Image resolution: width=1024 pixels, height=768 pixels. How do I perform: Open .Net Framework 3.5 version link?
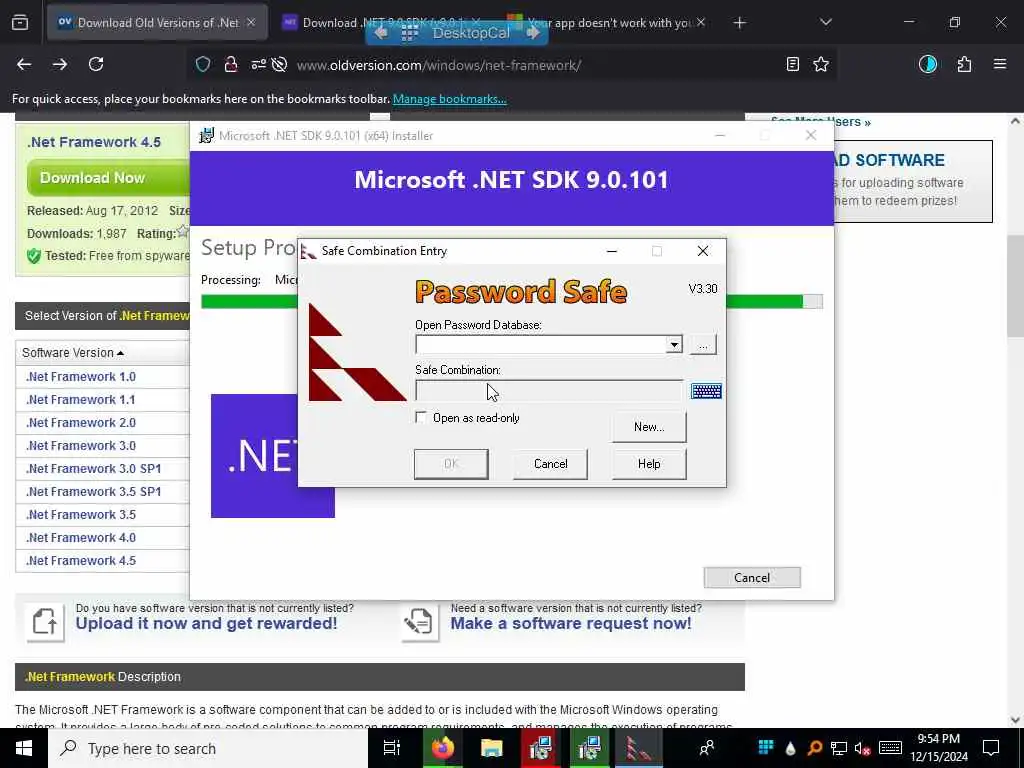81,515
